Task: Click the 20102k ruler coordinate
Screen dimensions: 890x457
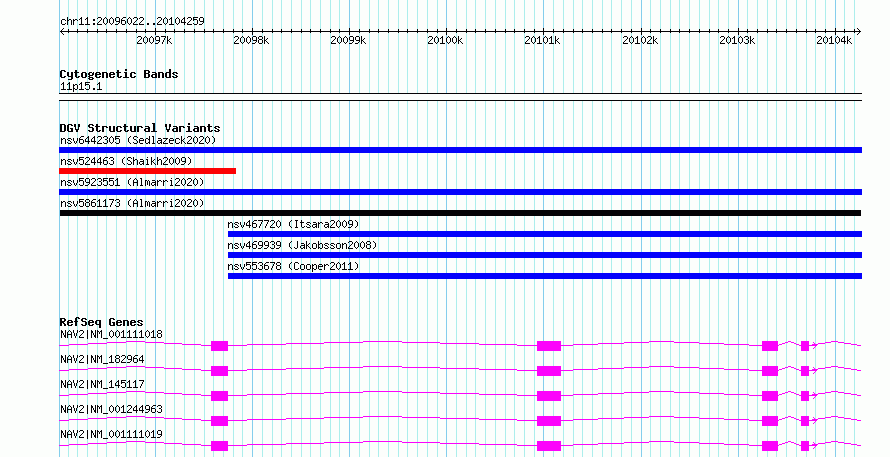Action: 640,40
